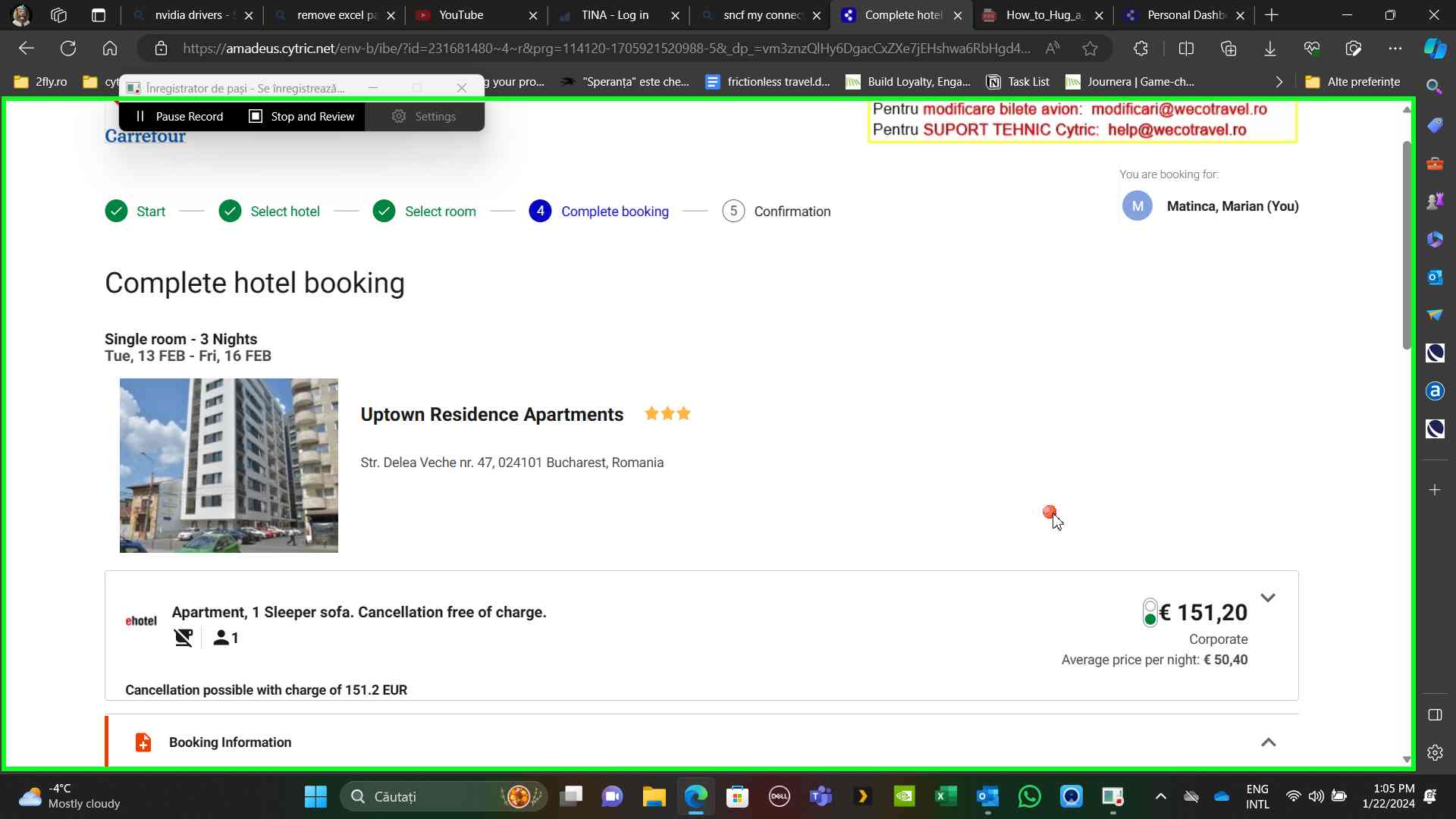This screenshot has width=1456, height=819.
Task: Click the policy traffic light indicator
Action: [x=1150, y=613]
